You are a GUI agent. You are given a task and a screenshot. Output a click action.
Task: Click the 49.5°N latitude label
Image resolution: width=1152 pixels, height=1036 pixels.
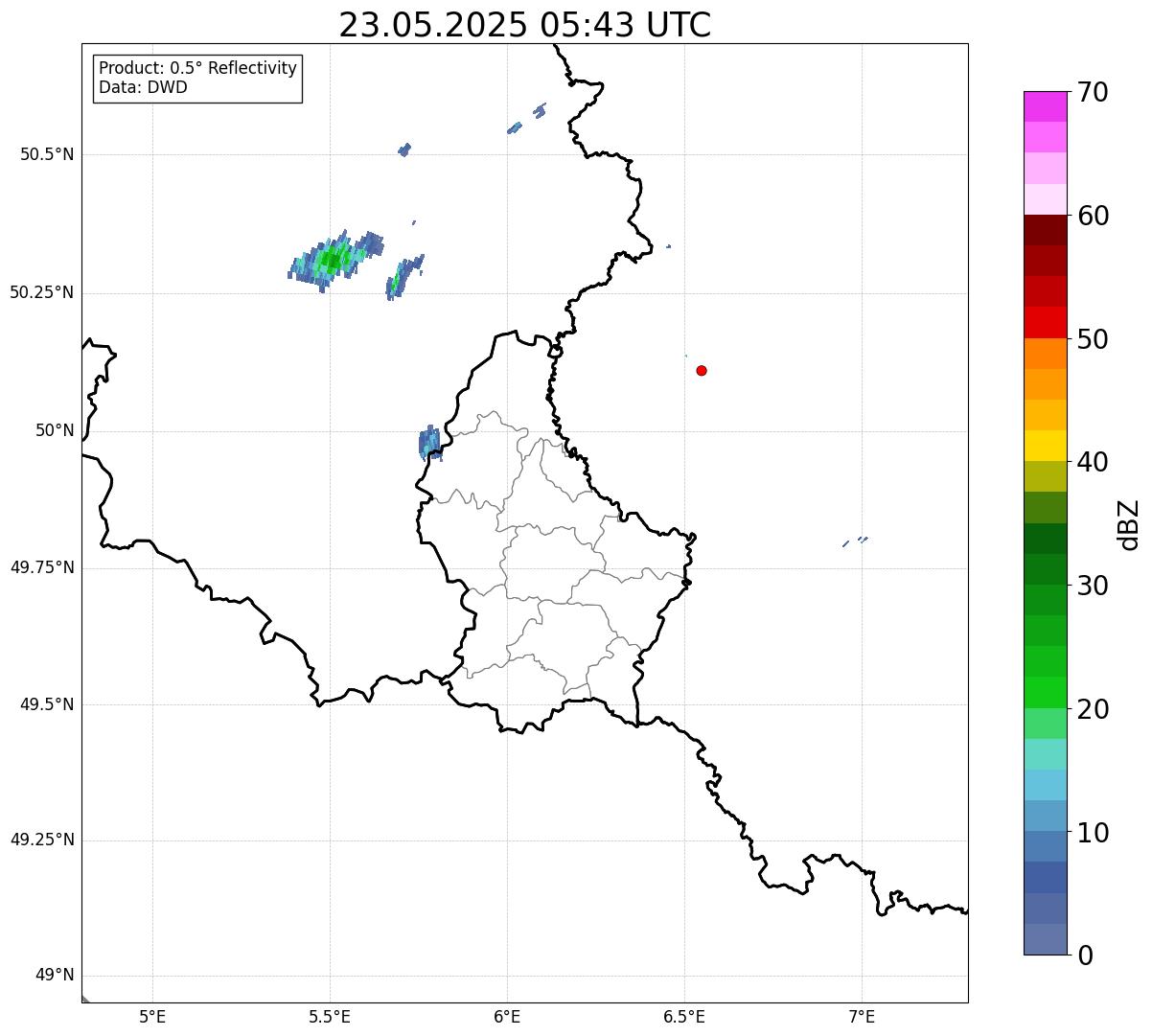[47, 704]
